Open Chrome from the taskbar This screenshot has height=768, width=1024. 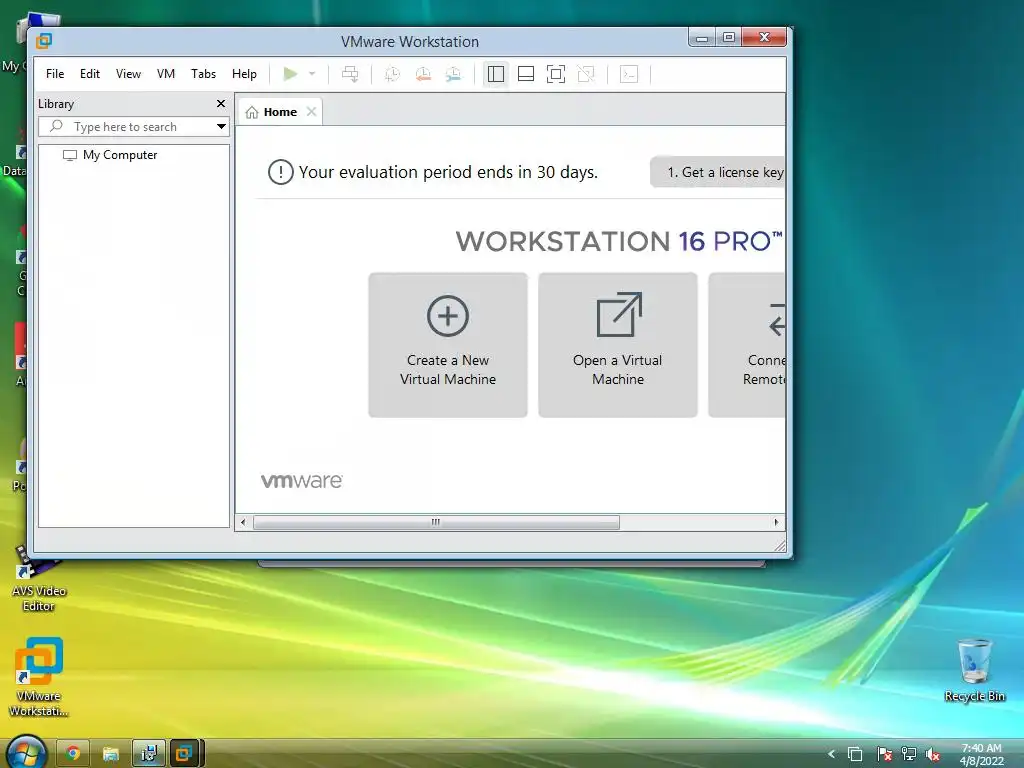coord(72,754)
